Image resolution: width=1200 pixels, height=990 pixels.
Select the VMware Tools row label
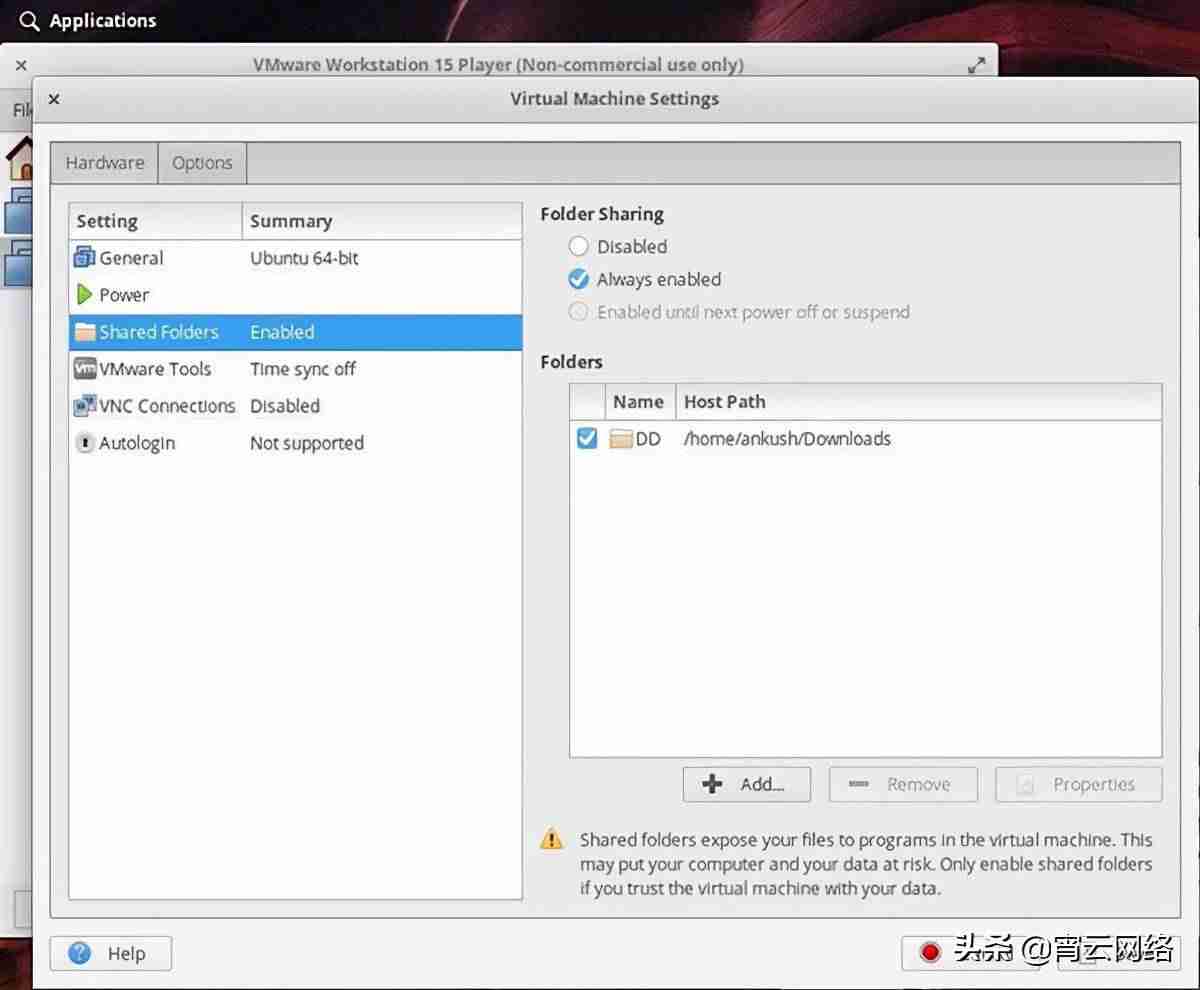point(155,369)
